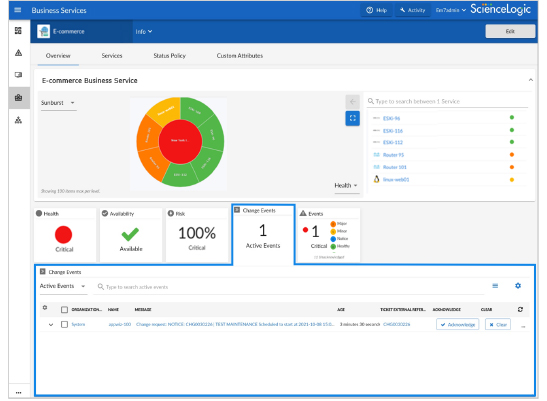Image resolution: width=547 pixels, height=401 pixels.
Task: Click the search magnifier in services list
Action: tap(370, 101)
